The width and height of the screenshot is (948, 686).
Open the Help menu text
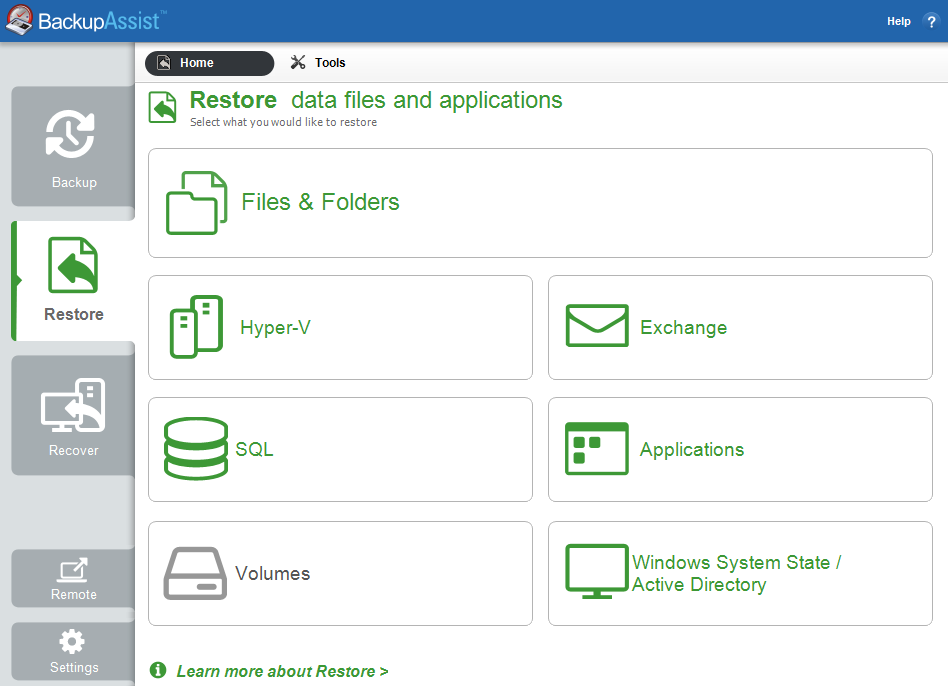pos(898,21)
